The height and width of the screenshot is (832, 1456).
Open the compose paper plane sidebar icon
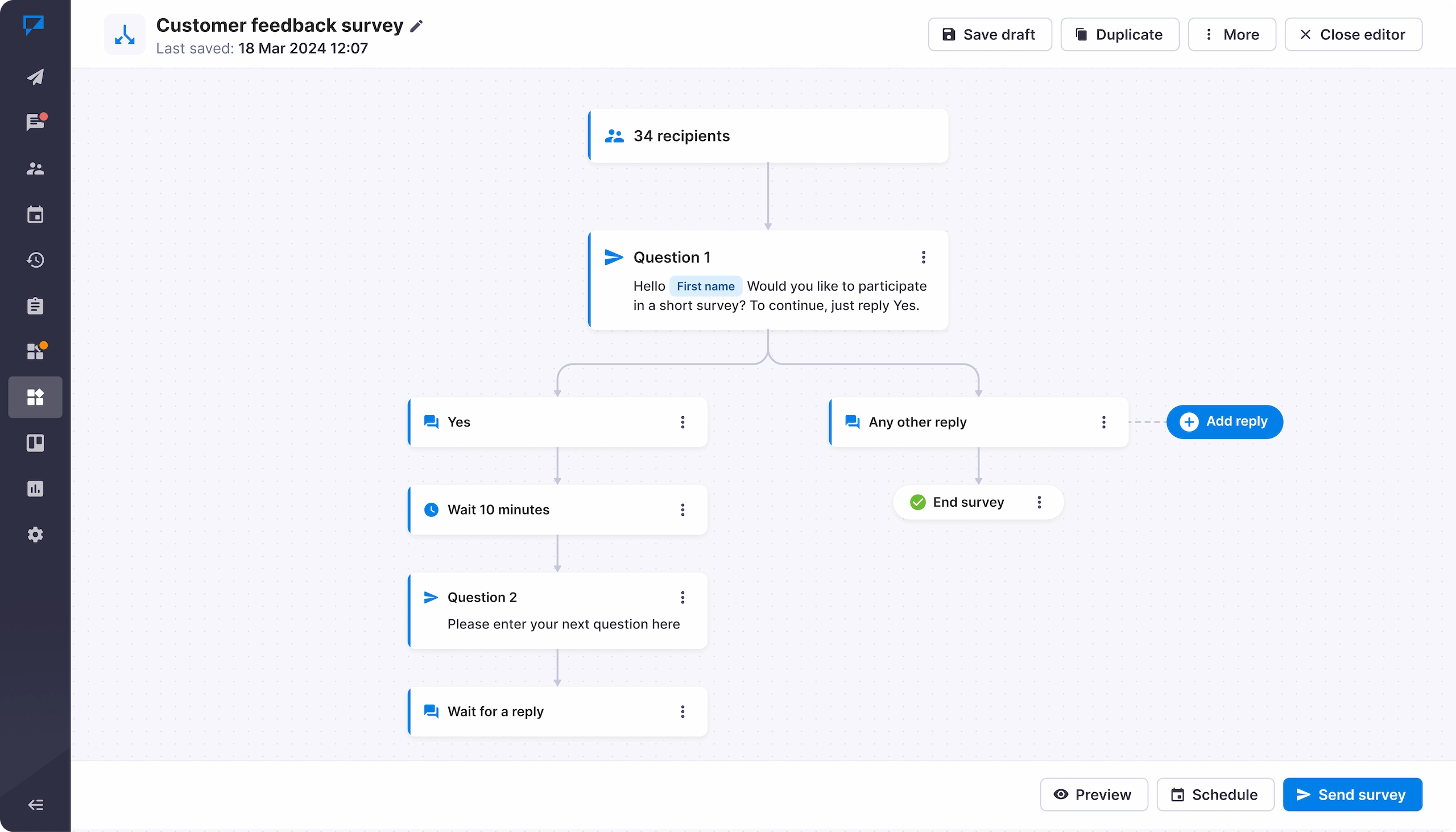pos(35,77)
